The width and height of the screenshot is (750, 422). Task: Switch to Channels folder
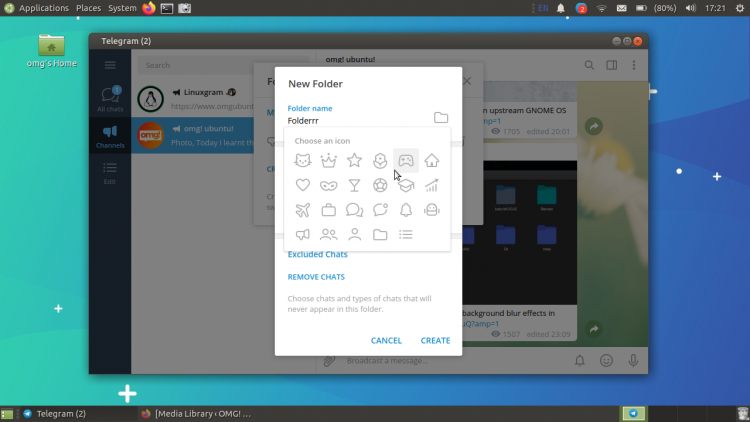[110, 136]
